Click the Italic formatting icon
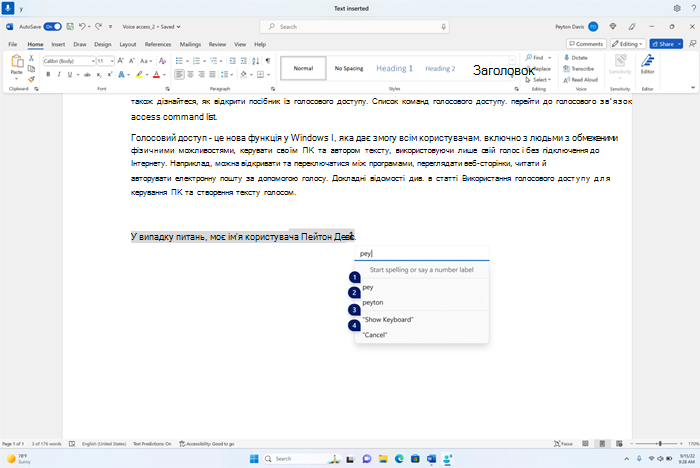Screen dimensions: 700x468 [59, 75]
